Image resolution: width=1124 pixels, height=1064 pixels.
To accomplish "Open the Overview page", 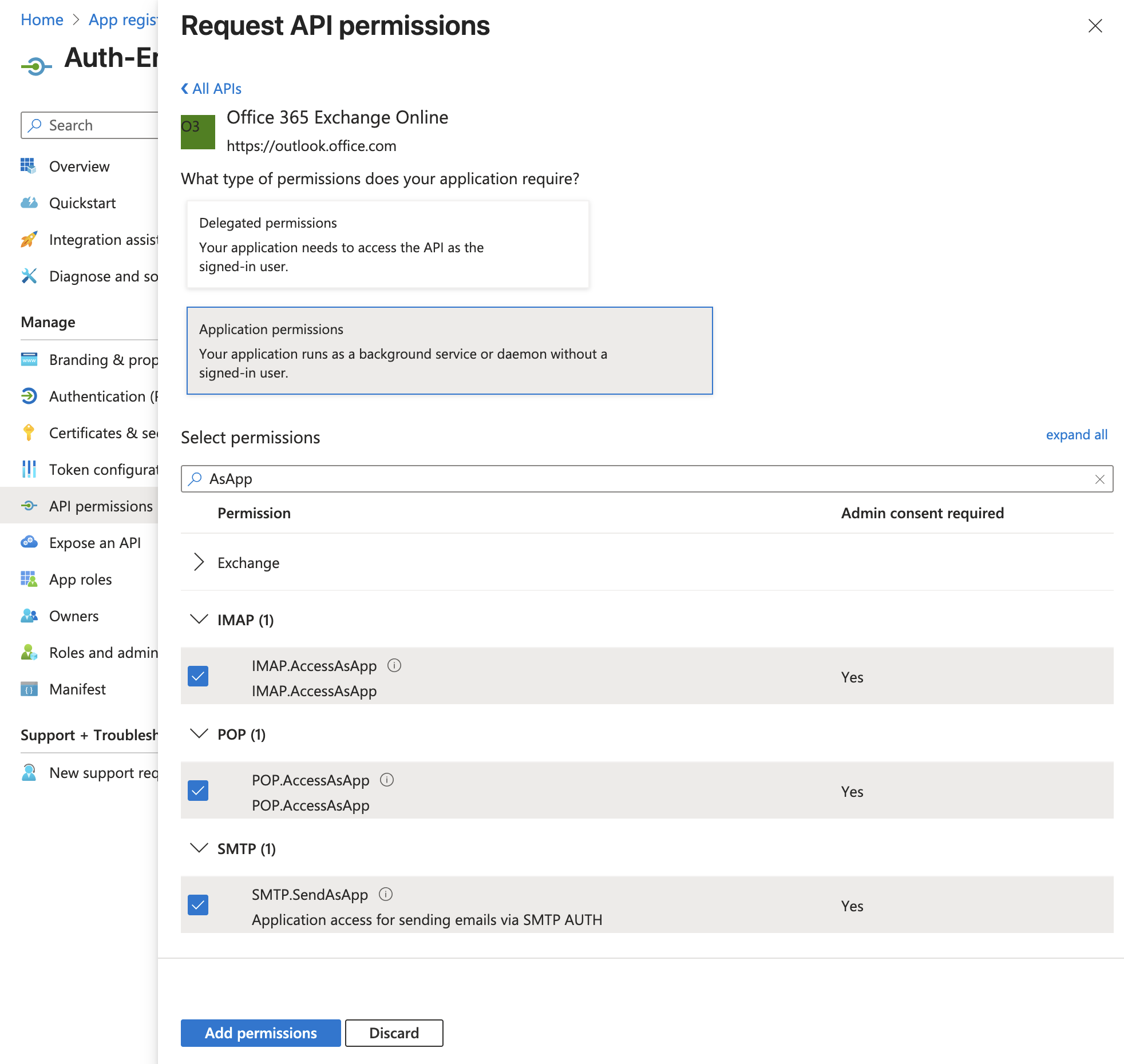I will tap(79, 166).
